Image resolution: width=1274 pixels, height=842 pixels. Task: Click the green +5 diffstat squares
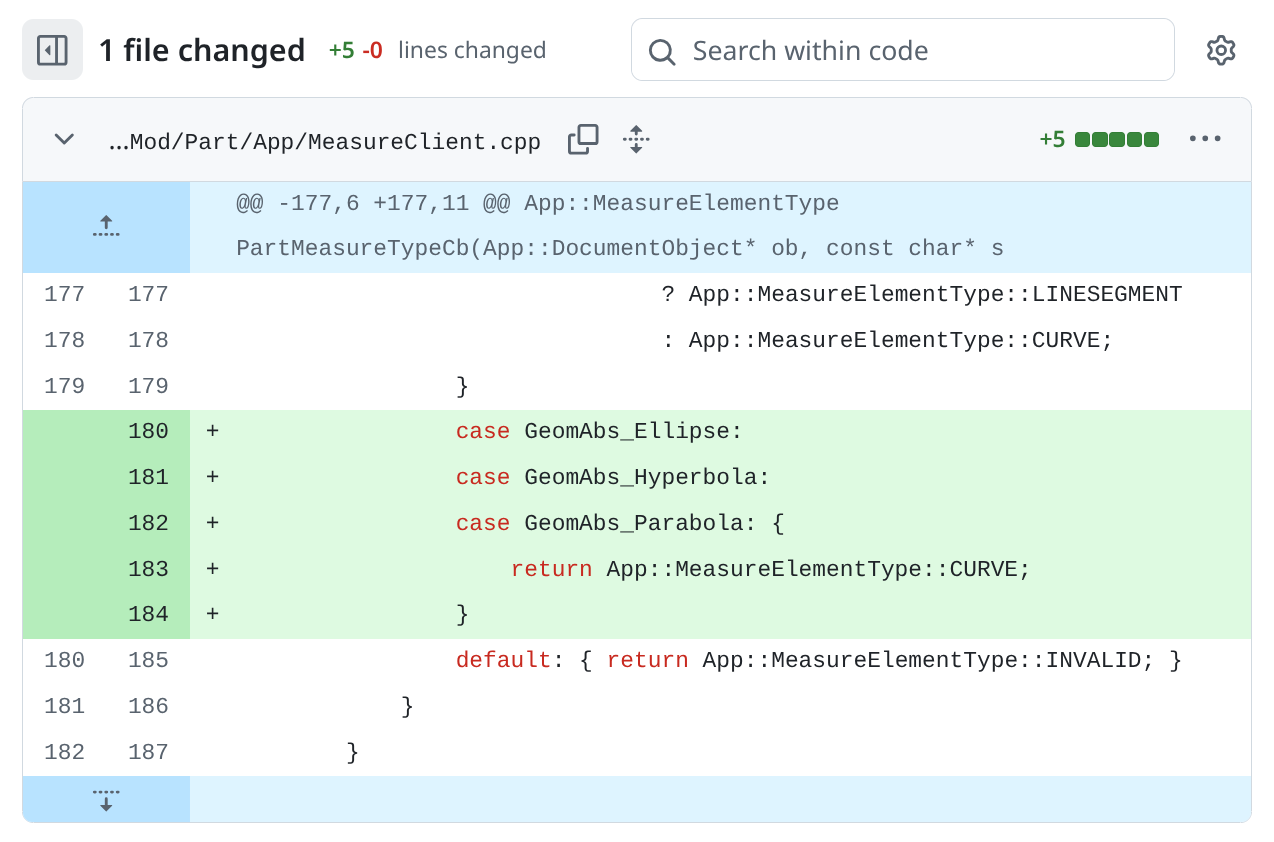(x=1116, y=140)
